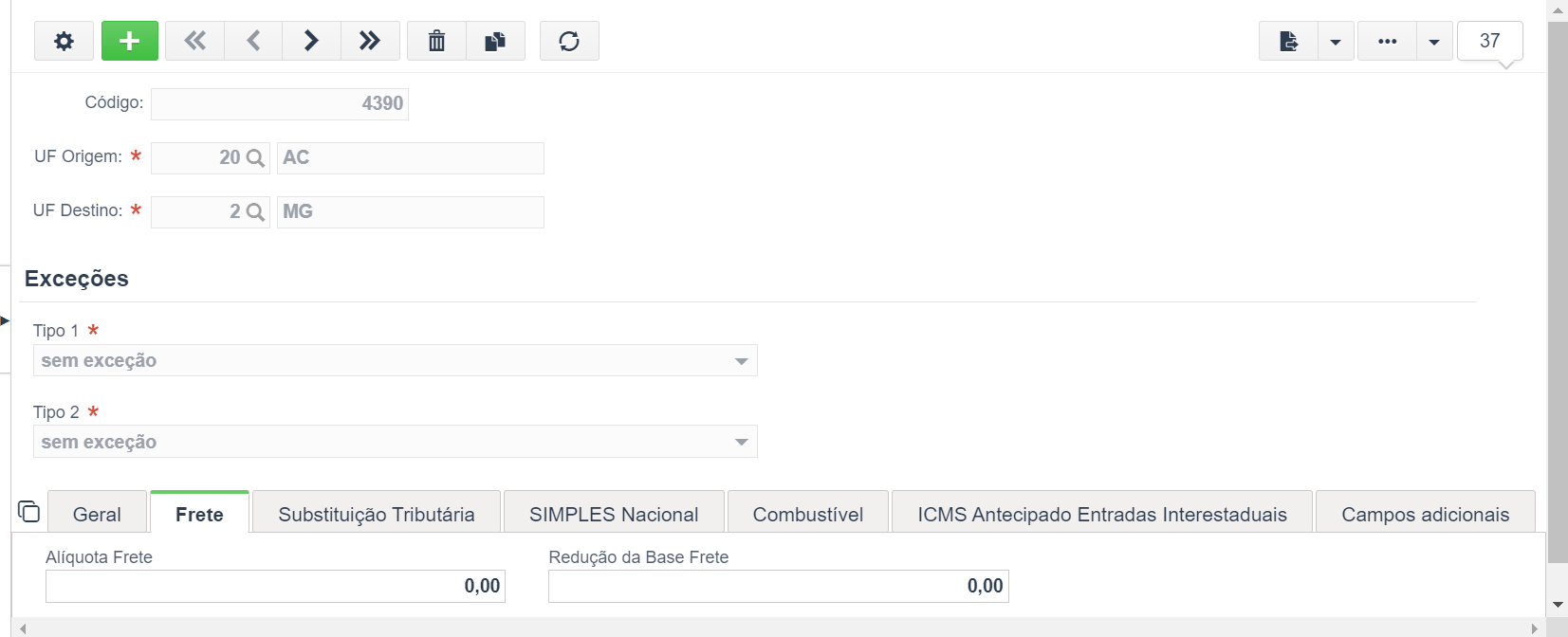
Task: Delete the record with the trash icon
Action: pyautogui.click(x=436, y=41)
